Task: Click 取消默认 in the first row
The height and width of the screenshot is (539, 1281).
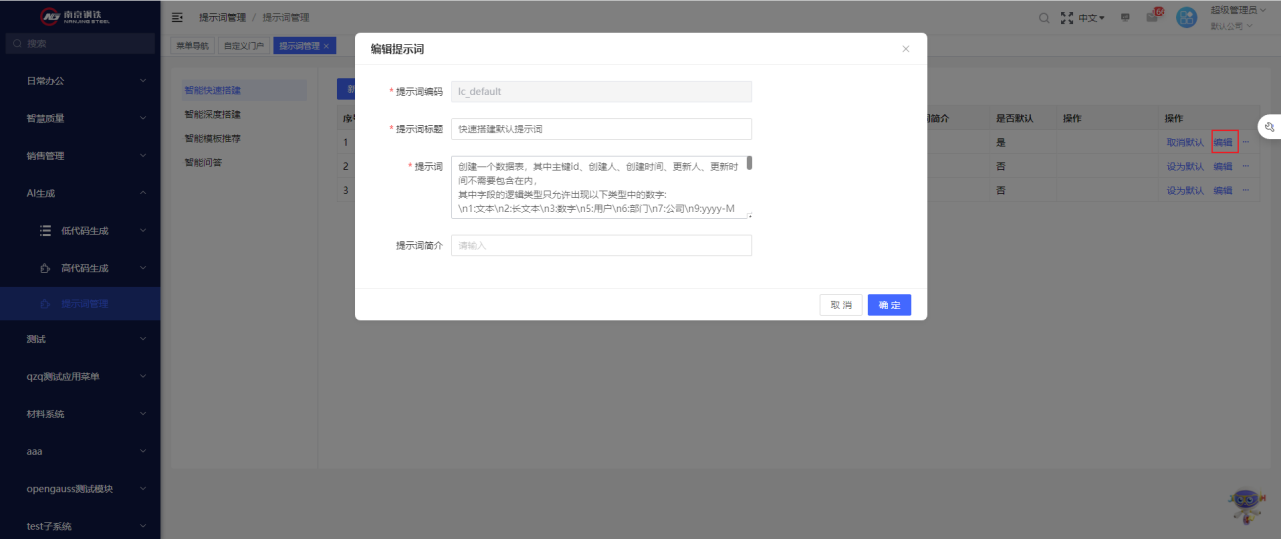Action: [1185, 142]
